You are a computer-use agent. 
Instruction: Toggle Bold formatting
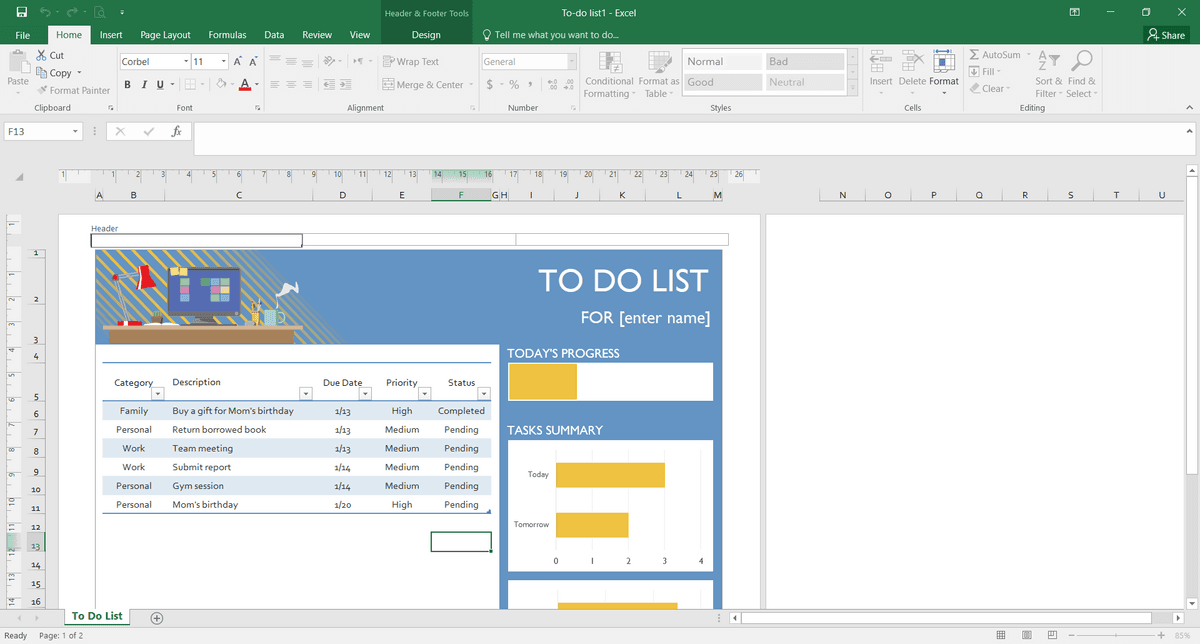click(128, 85)
